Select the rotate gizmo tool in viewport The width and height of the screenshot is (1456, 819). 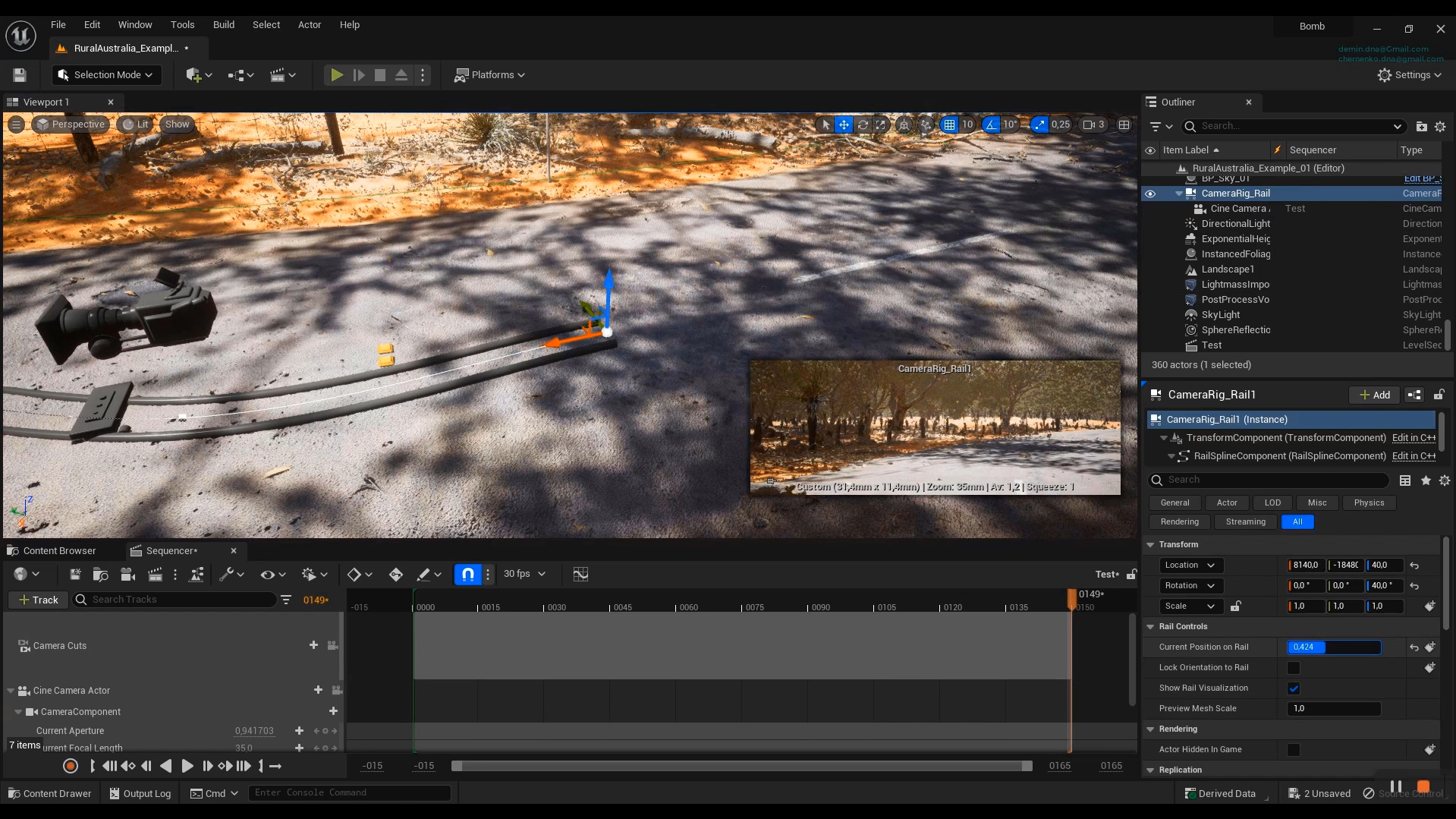pos(862,125)
